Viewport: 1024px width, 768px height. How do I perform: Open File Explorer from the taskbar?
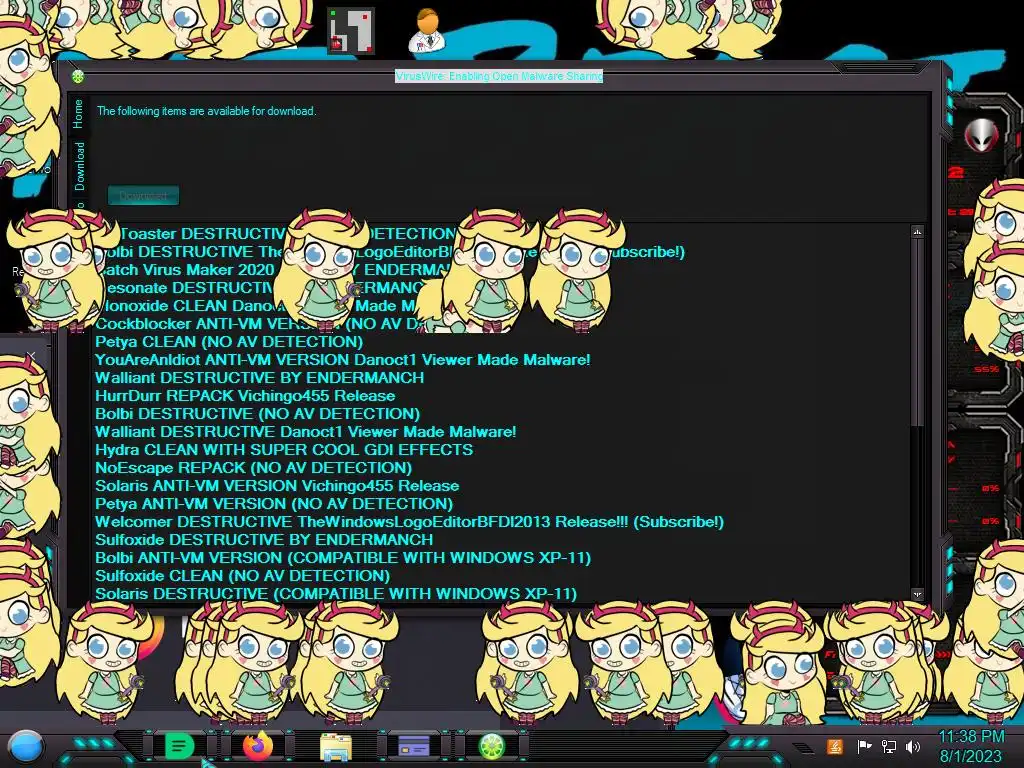336,746
